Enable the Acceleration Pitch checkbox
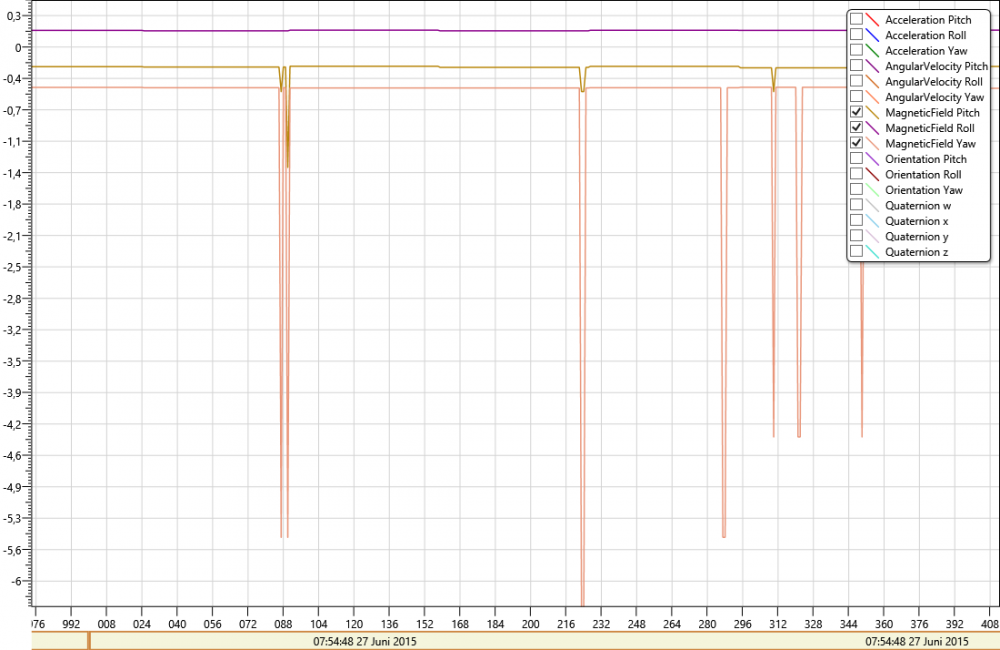The height and width of the screenshot is (650, 1000). coord(856,20)
